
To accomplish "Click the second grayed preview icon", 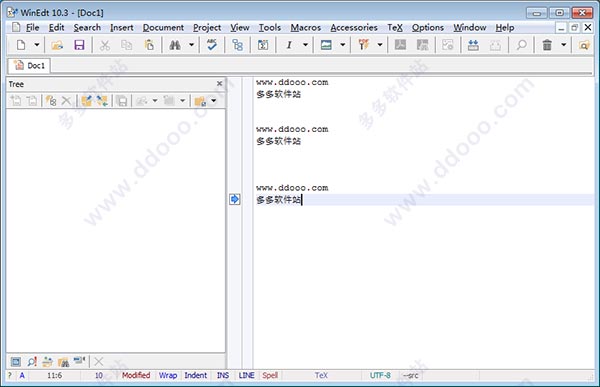I will 422,45.
